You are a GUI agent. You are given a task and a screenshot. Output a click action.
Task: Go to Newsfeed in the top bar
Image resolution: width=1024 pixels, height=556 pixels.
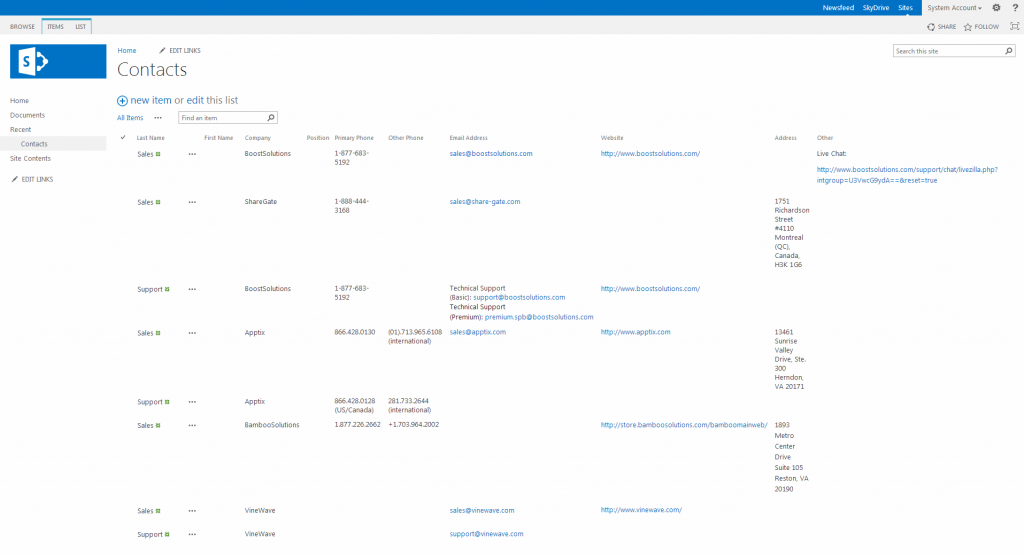click(x=838, y=8)
